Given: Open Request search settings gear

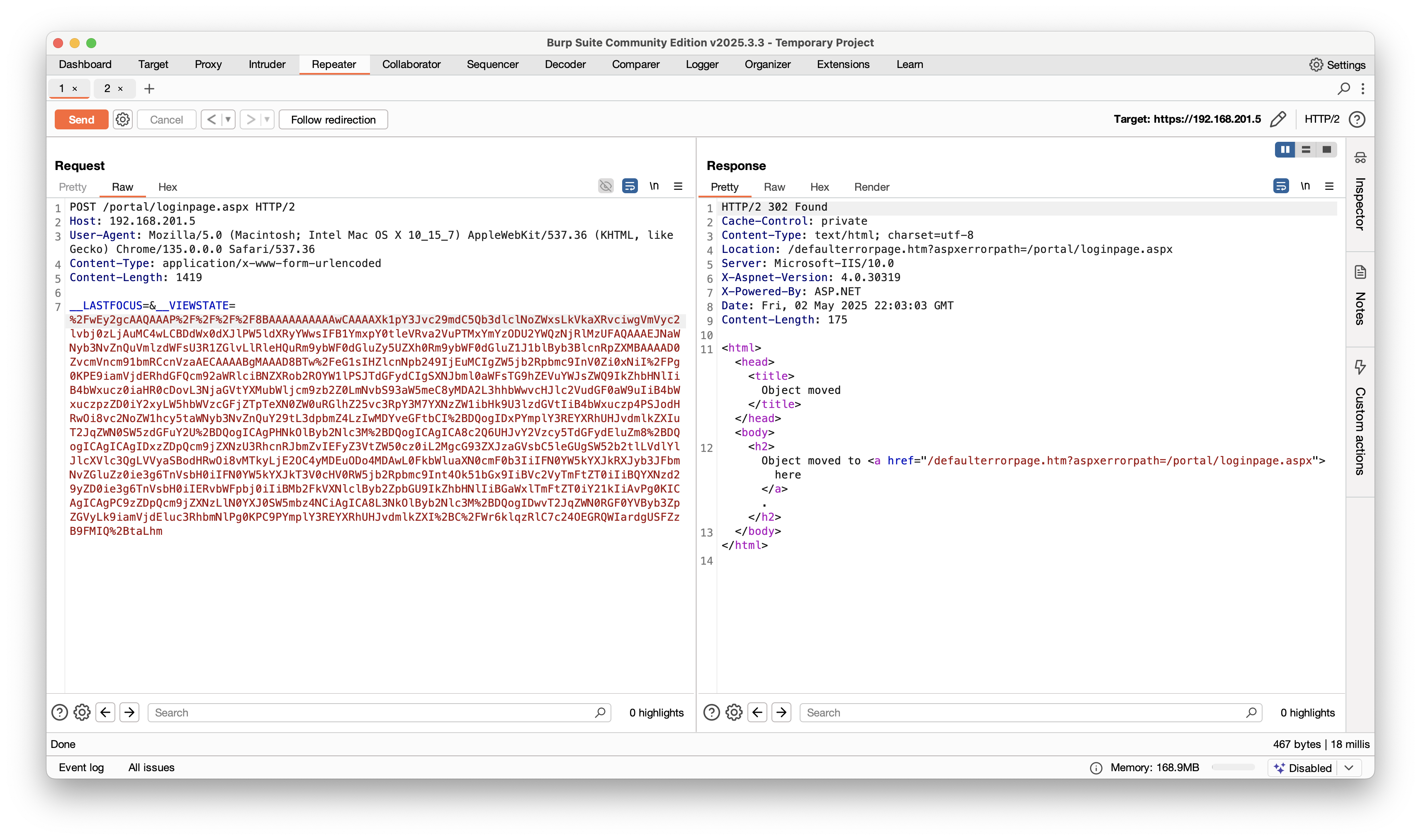Looking at the screenshot, I should [82, 713].
